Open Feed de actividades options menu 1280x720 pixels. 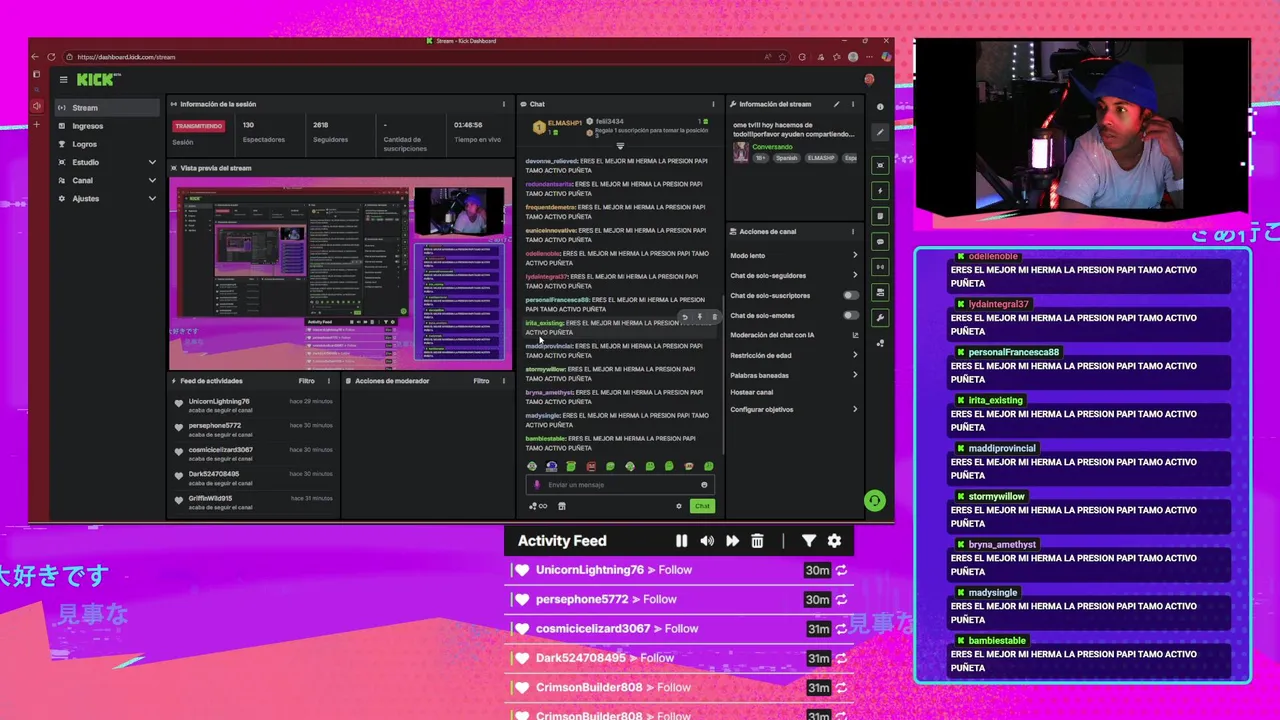329,381
